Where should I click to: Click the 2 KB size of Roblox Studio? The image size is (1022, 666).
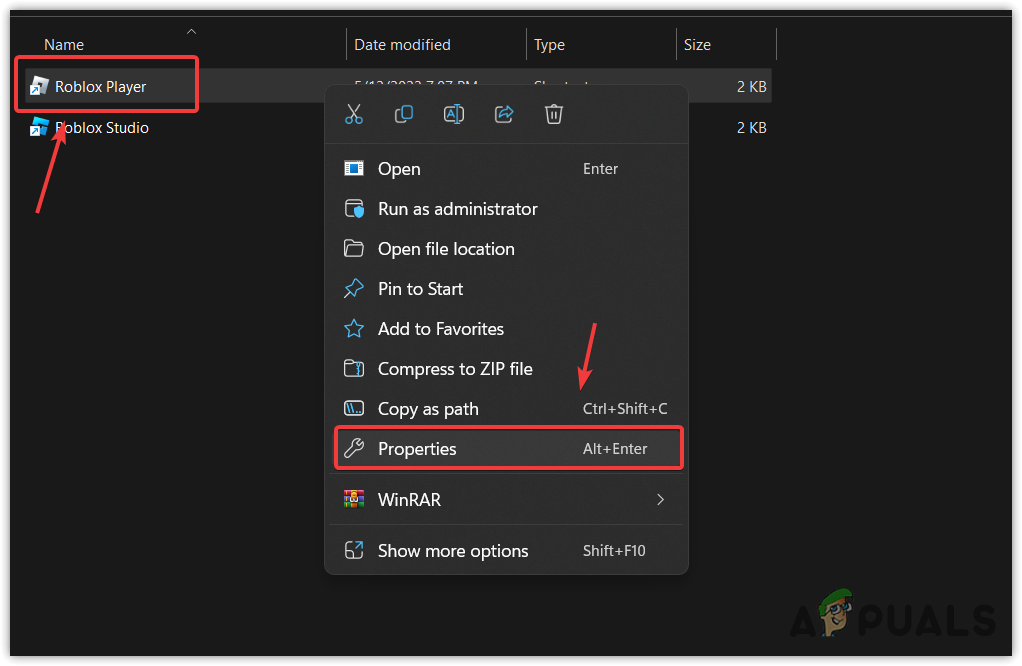pyautogui.click(x=752, y=128)
